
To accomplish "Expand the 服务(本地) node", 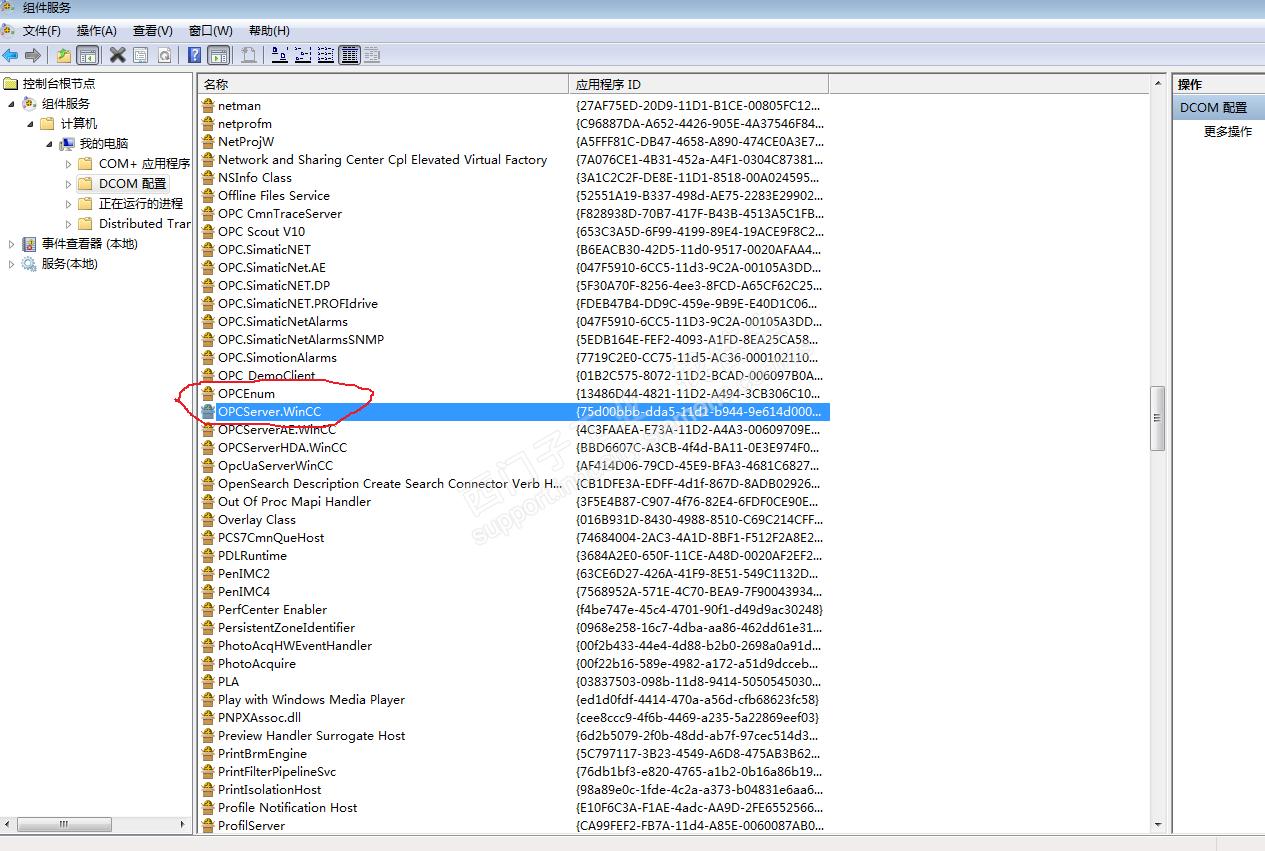I will (12, 264).
